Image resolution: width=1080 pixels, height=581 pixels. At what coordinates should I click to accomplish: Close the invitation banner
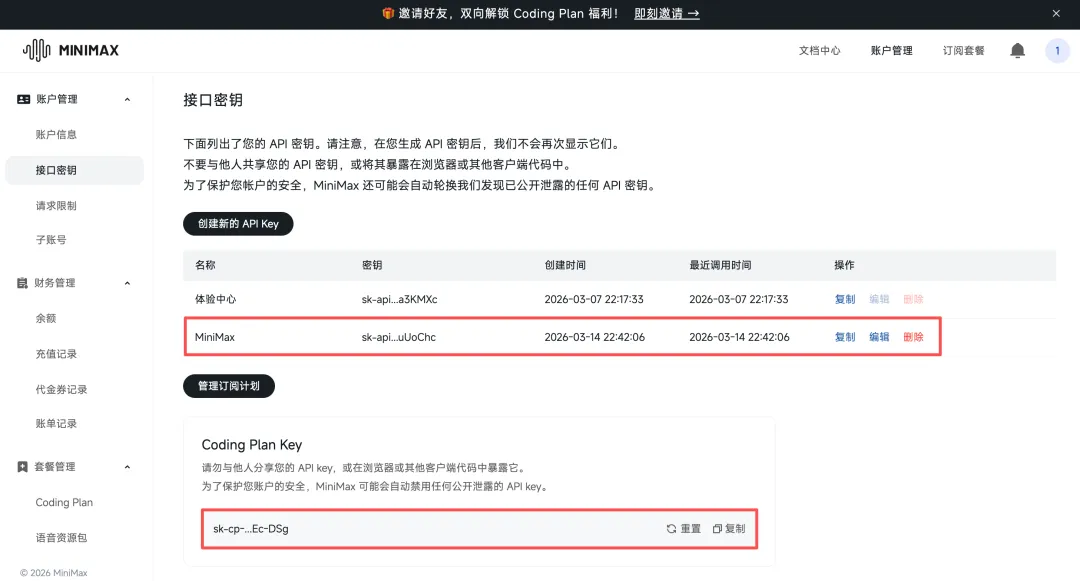coord(1056,13)
